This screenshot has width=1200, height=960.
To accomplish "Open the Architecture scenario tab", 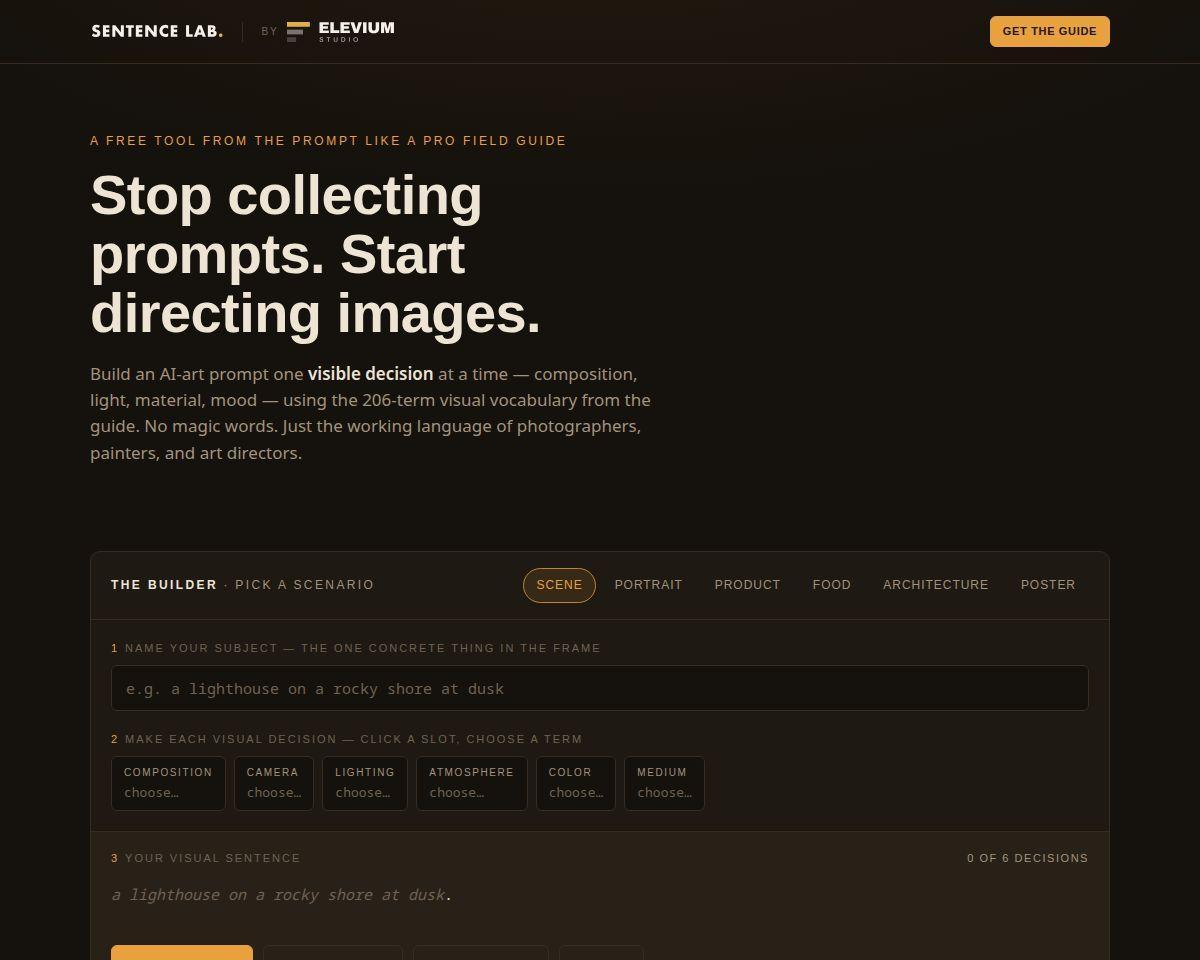I will point(935,585).
